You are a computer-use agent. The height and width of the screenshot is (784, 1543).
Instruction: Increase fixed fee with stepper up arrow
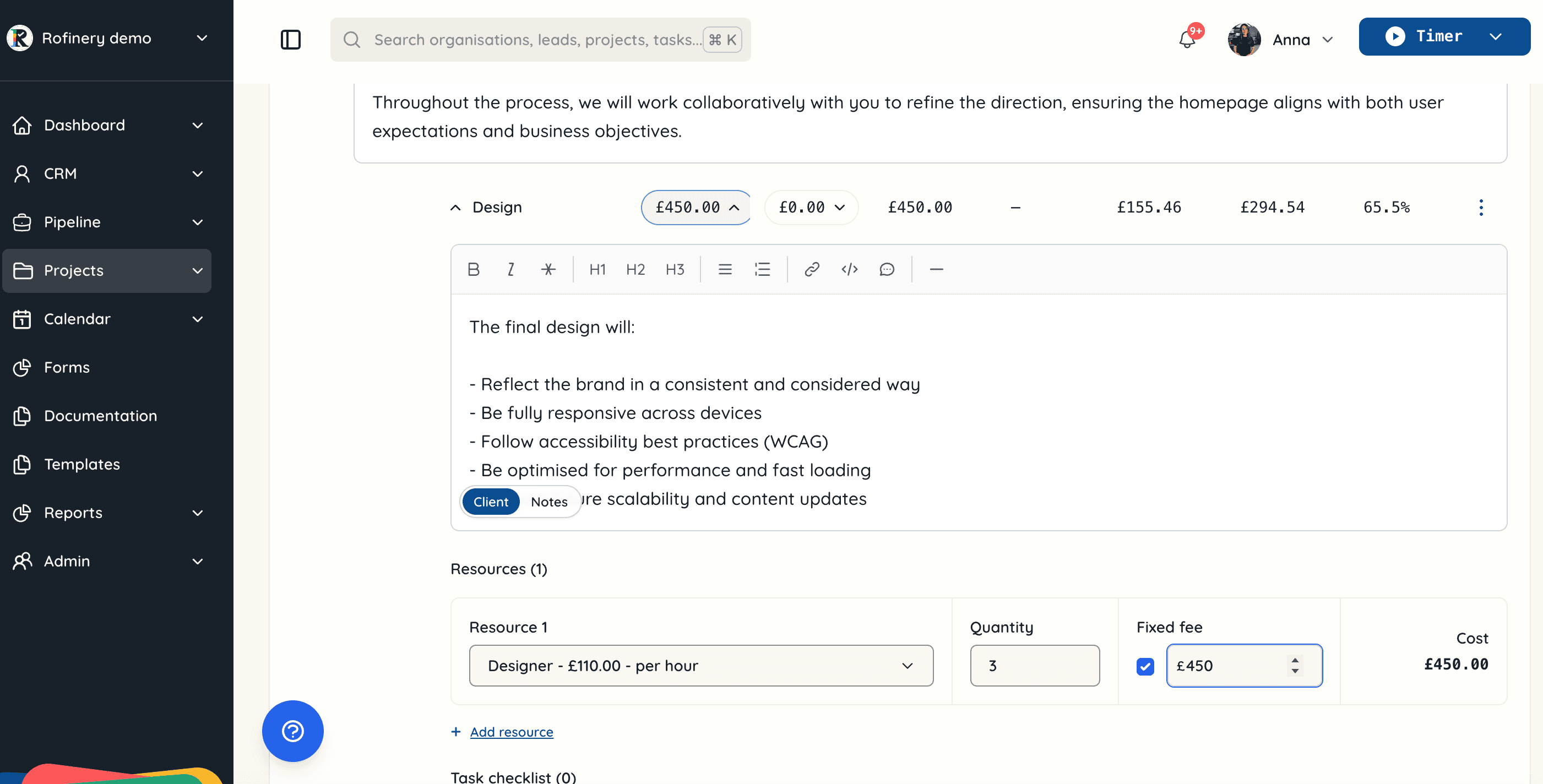(1295, 660)
